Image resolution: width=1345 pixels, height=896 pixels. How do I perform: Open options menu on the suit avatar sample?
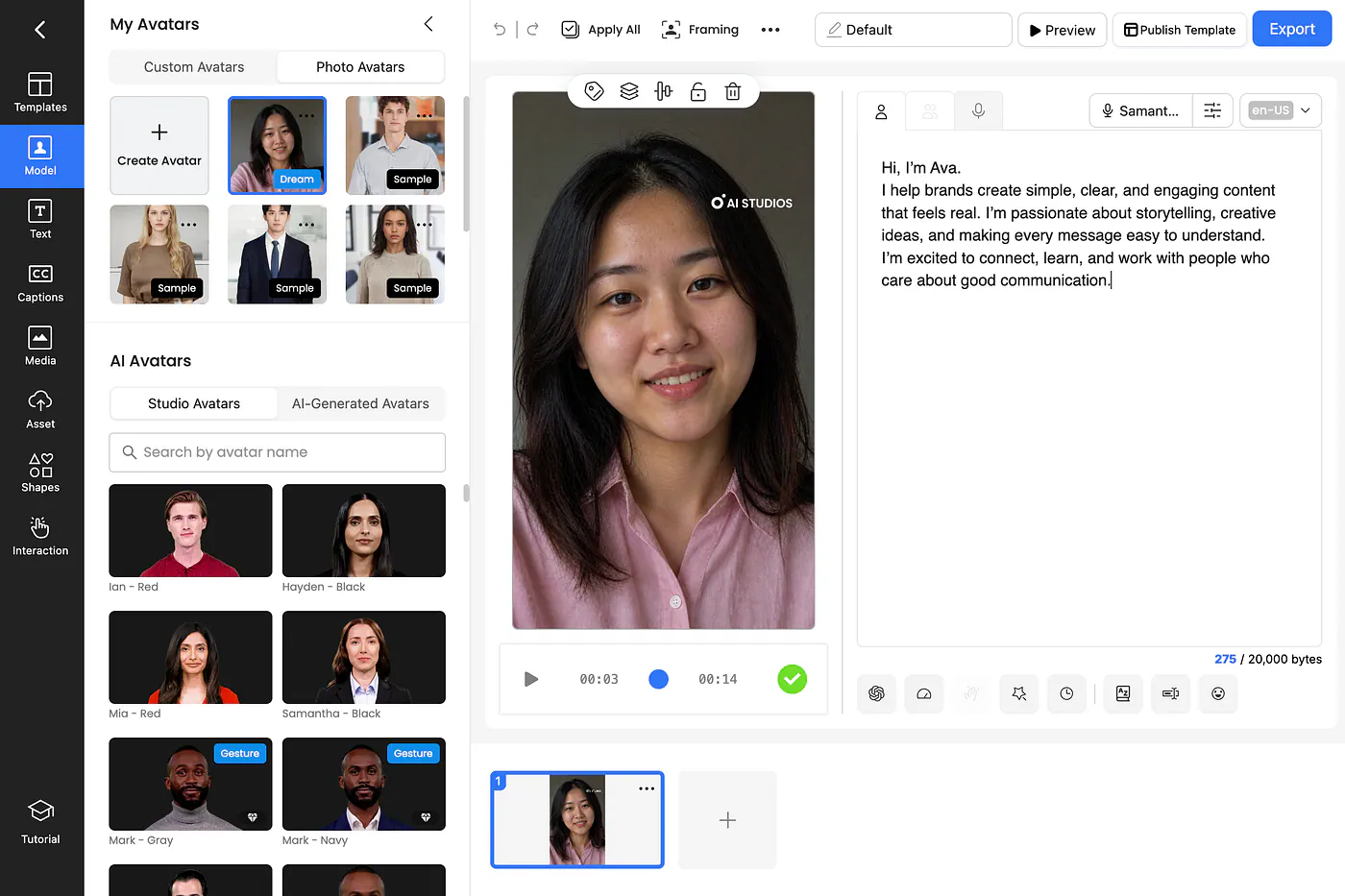click(x=306, y=225)
